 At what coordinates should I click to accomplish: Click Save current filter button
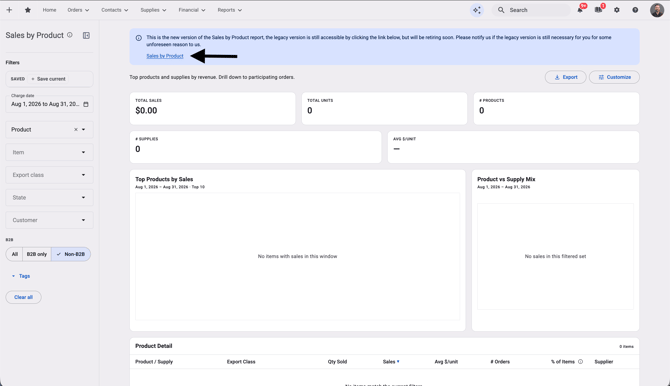pyautogui.click(x=48, y=79)
